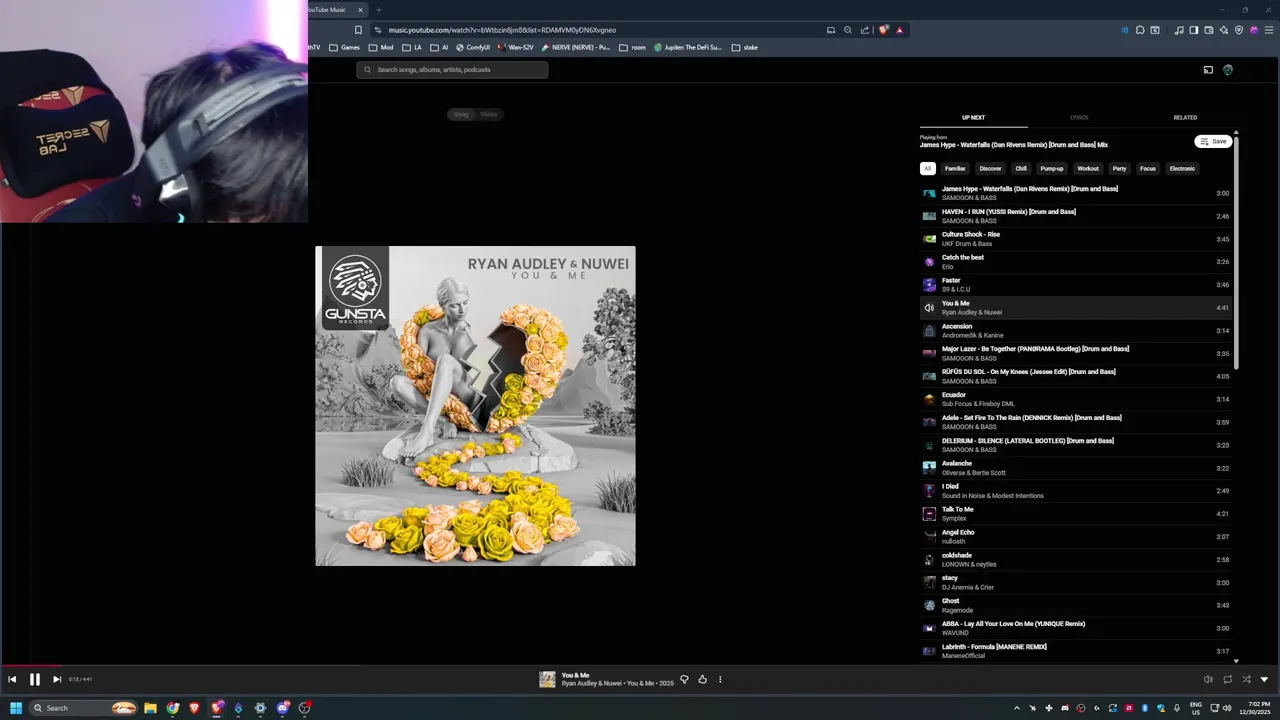
Task: Select the Focus filter chip
Action: pos(1148,168)
